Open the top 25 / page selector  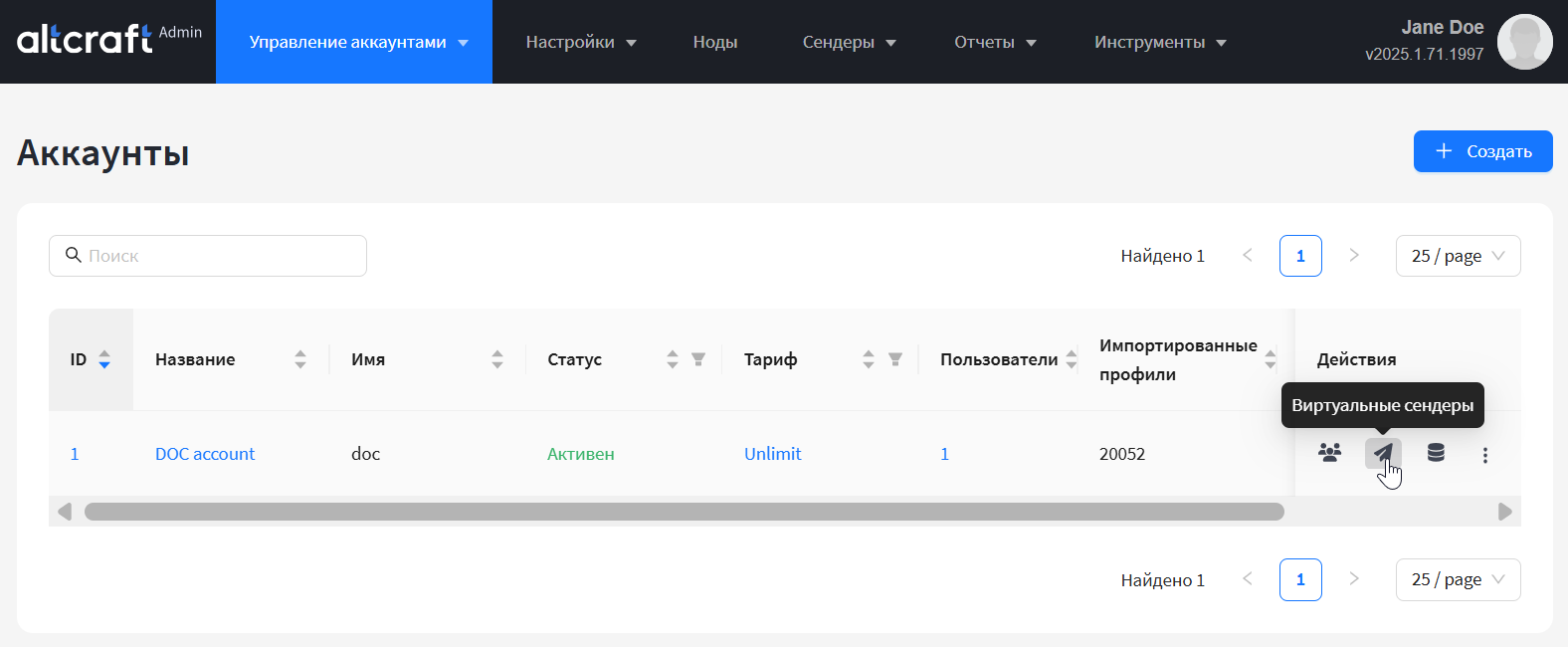tap(1458, 256)
